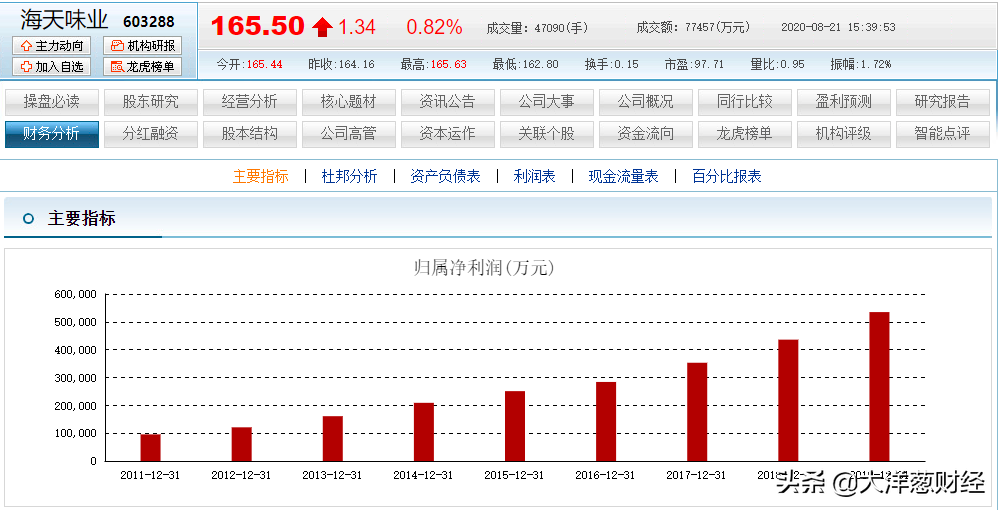Screen dimensions: 1000x510
Task: Select the 核心题材 tab
Action: pos(348,102)
